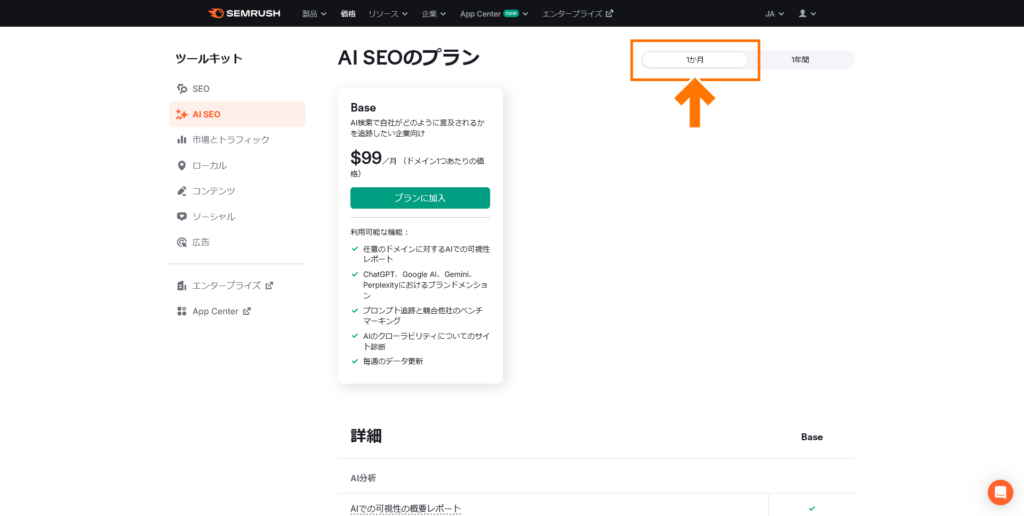Viewport: 1024px width, 516px height.
Task: Go to 価格 in the top navigation
Action: [348, 14]
